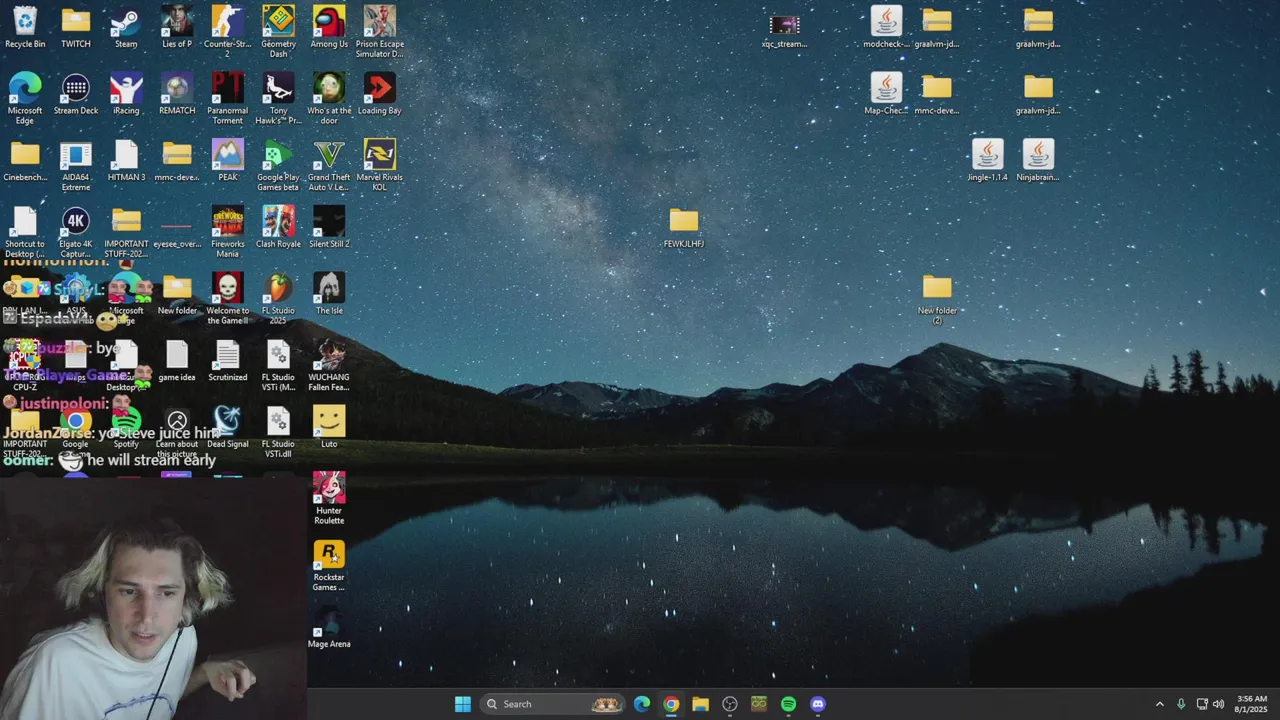The width and height of the screenshot is (1280, 720).
Task: Select the modcheck Java file
Action: [886, 27]
